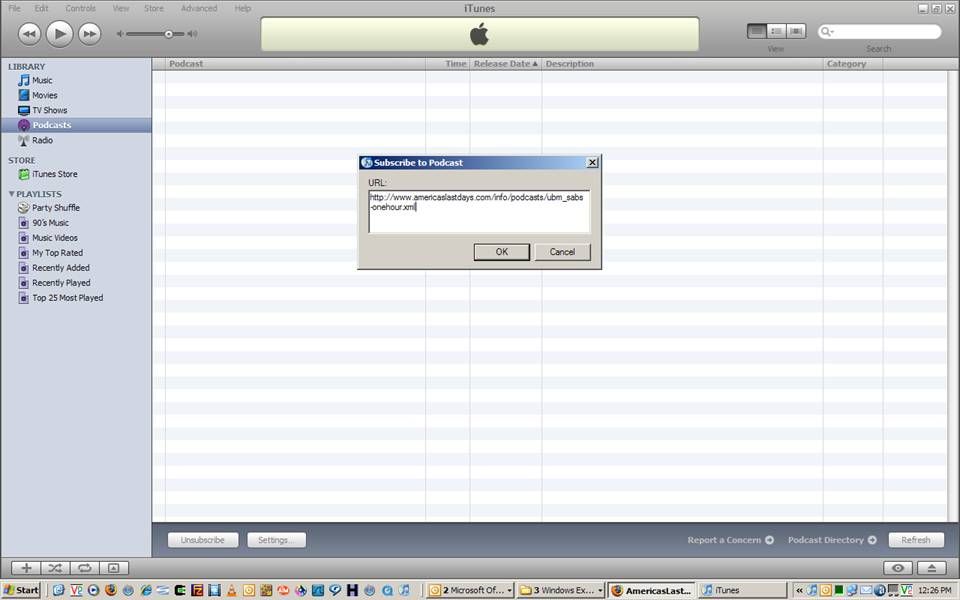Click the Previous track rewind button
Viewport: 960px width, 600px height.
click(29, 34)
